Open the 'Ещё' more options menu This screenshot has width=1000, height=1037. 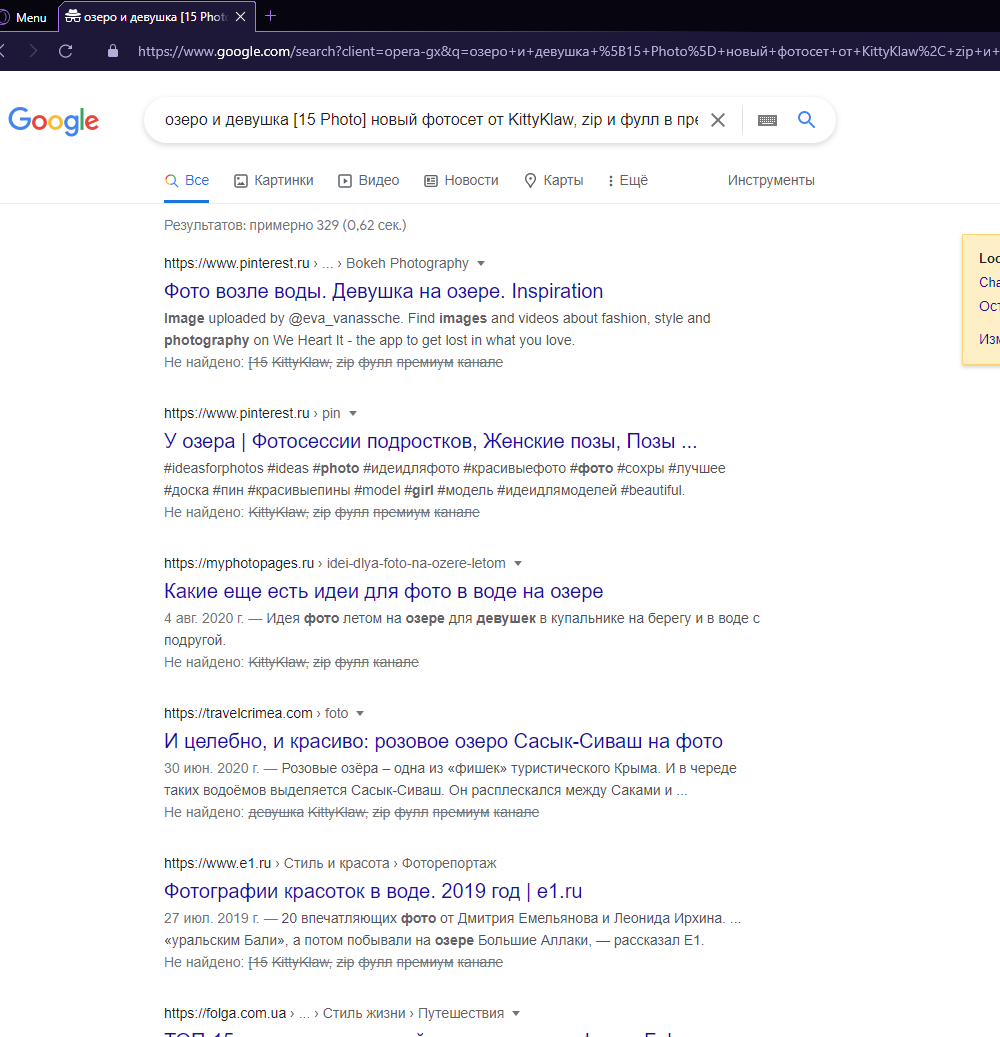coord(628,181)
